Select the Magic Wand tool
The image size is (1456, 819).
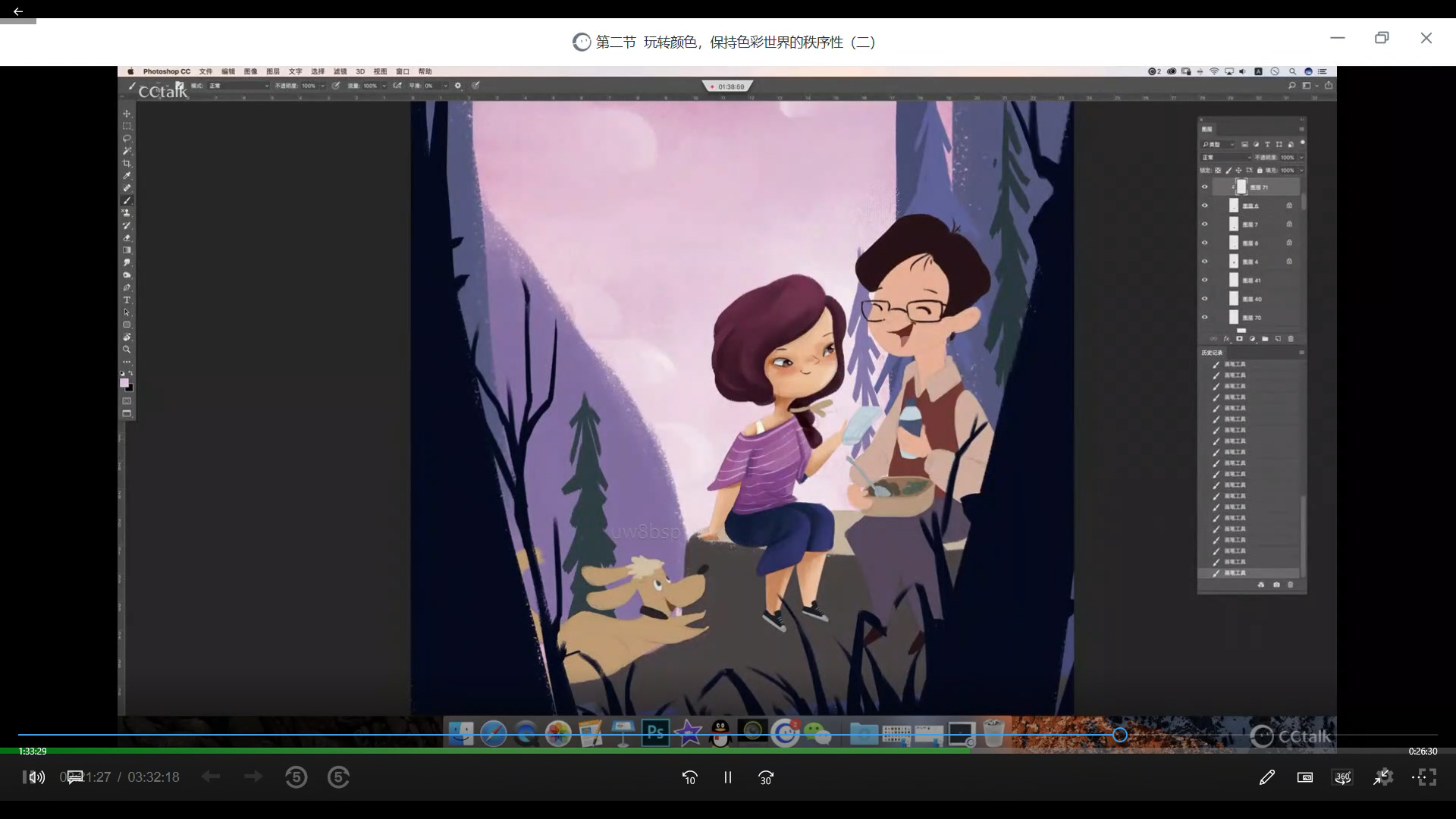tap(127, 151)
